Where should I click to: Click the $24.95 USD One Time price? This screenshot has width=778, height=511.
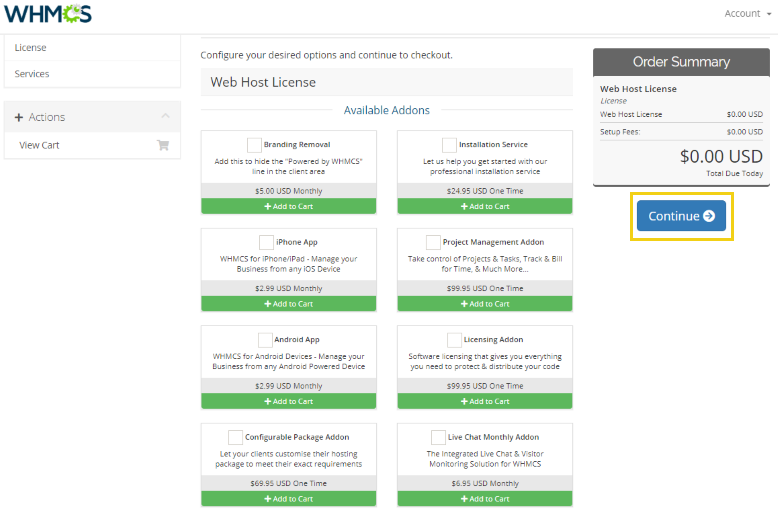click(x=485, y=191)
